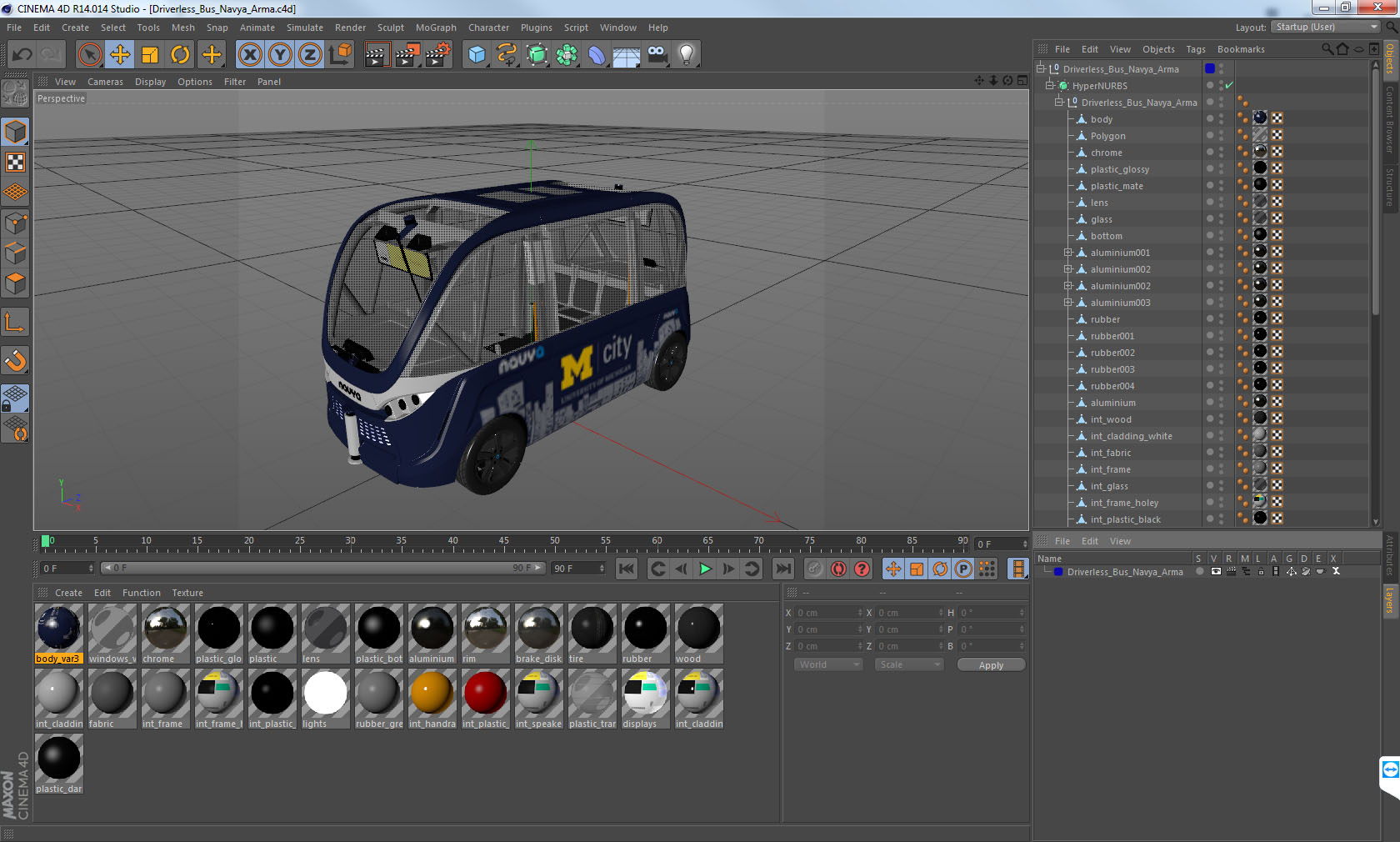Open the MoGraph menu
Image resolution: width=1400 pixels, height=842 pixels.
(436, 28)
